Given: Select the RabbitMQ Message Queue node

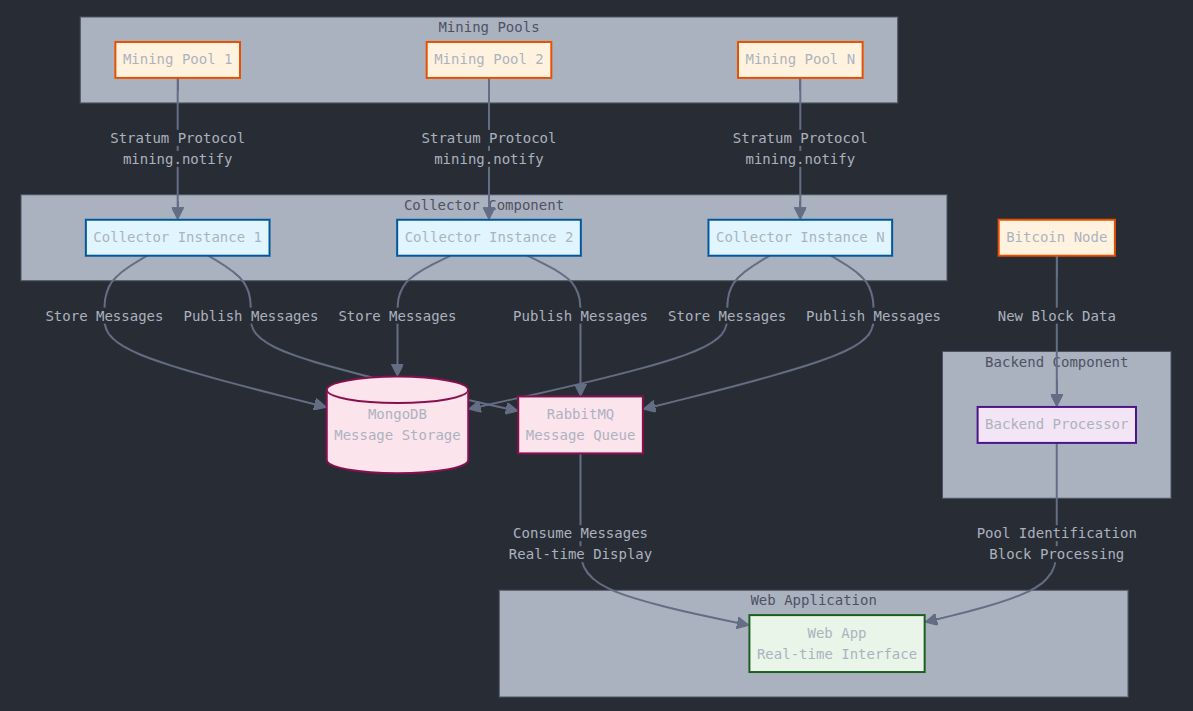Looking at the screenshot, I should pos(580,425).
